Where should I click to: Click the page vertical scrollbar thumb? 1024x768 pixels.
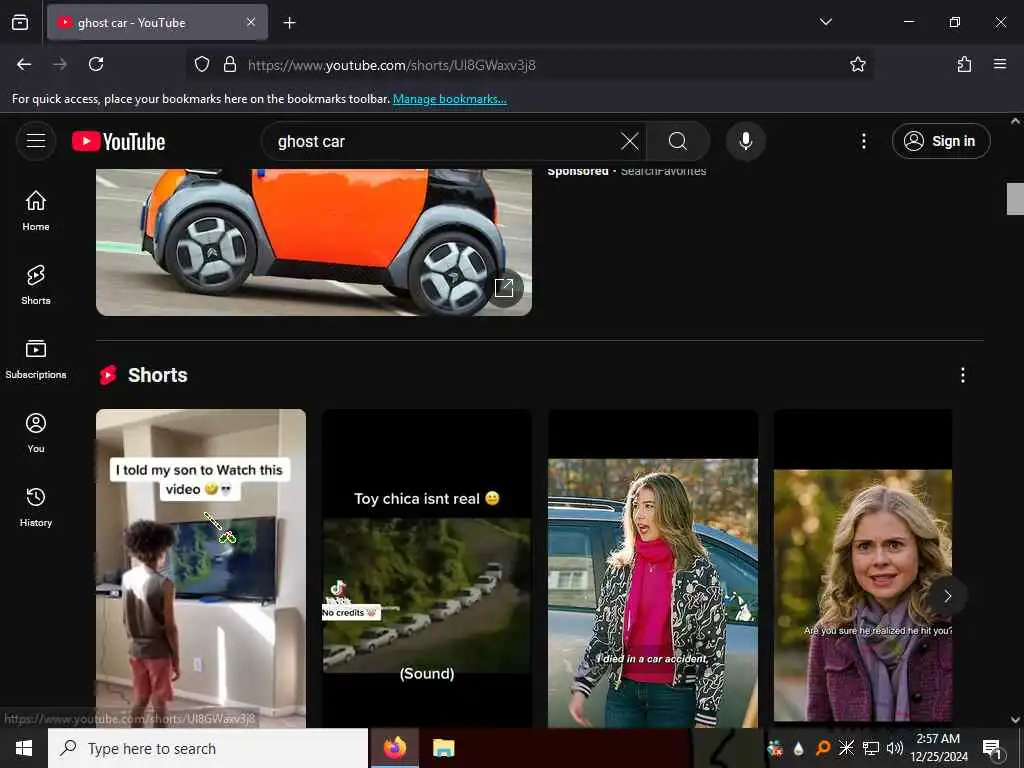tap(1015, 199)
